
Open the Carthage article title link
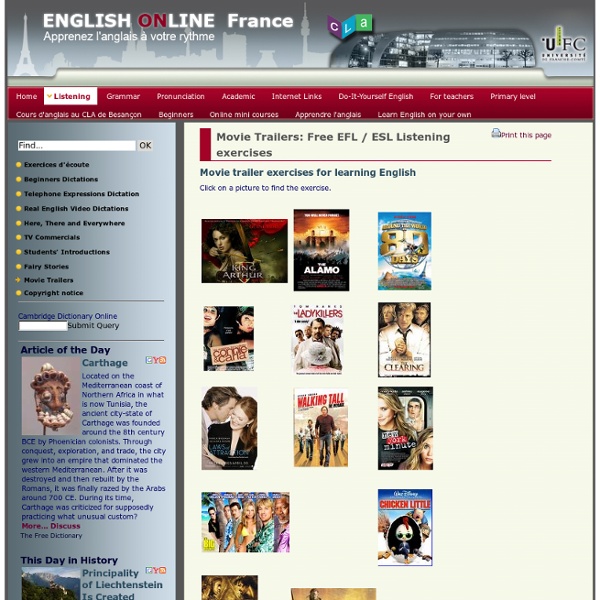tap(104, 363)
